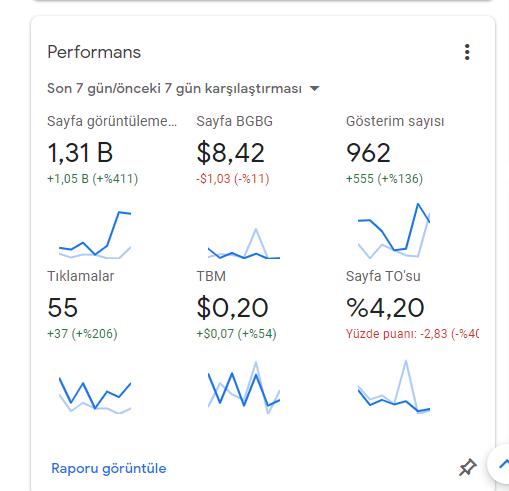The image size is (509, 491).
Task: Click the $0,20 TBM value
Action: click(x=232, y=308)
